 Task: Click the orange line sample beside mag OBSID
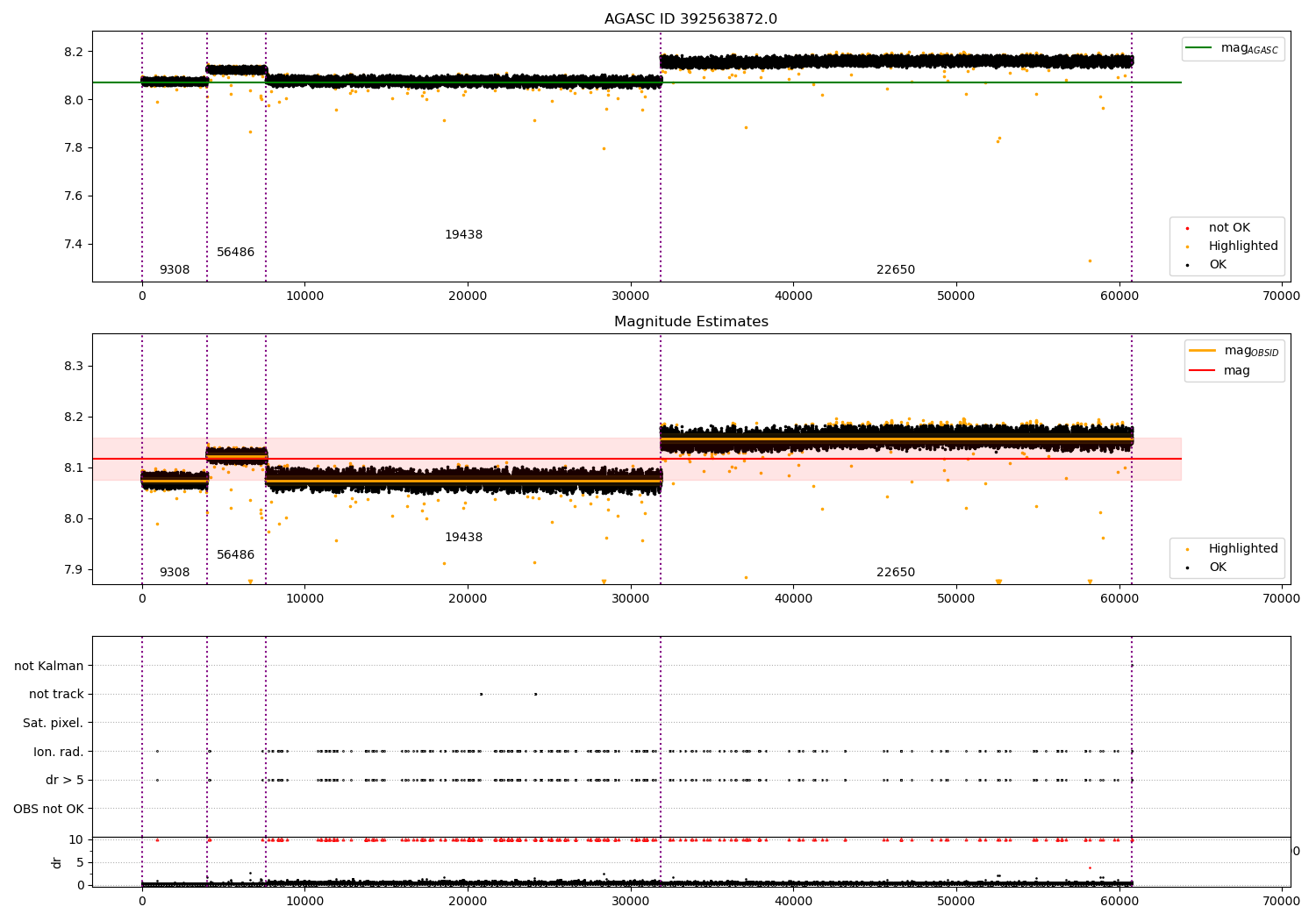coord(1202,350)
